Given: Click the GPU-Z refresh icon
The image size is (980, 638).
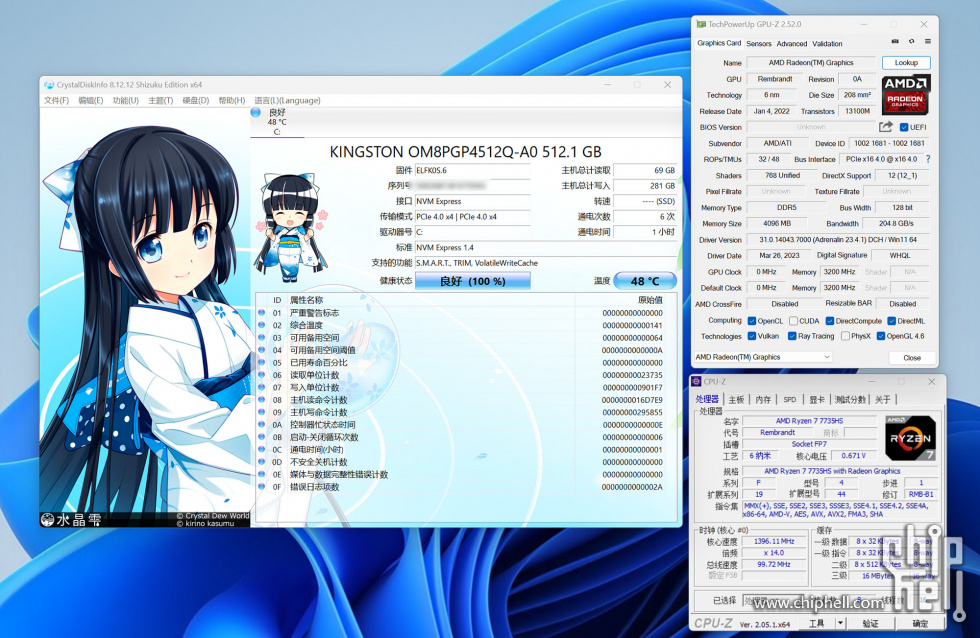Looking at the screenshot, I should [x=911, y=41].
